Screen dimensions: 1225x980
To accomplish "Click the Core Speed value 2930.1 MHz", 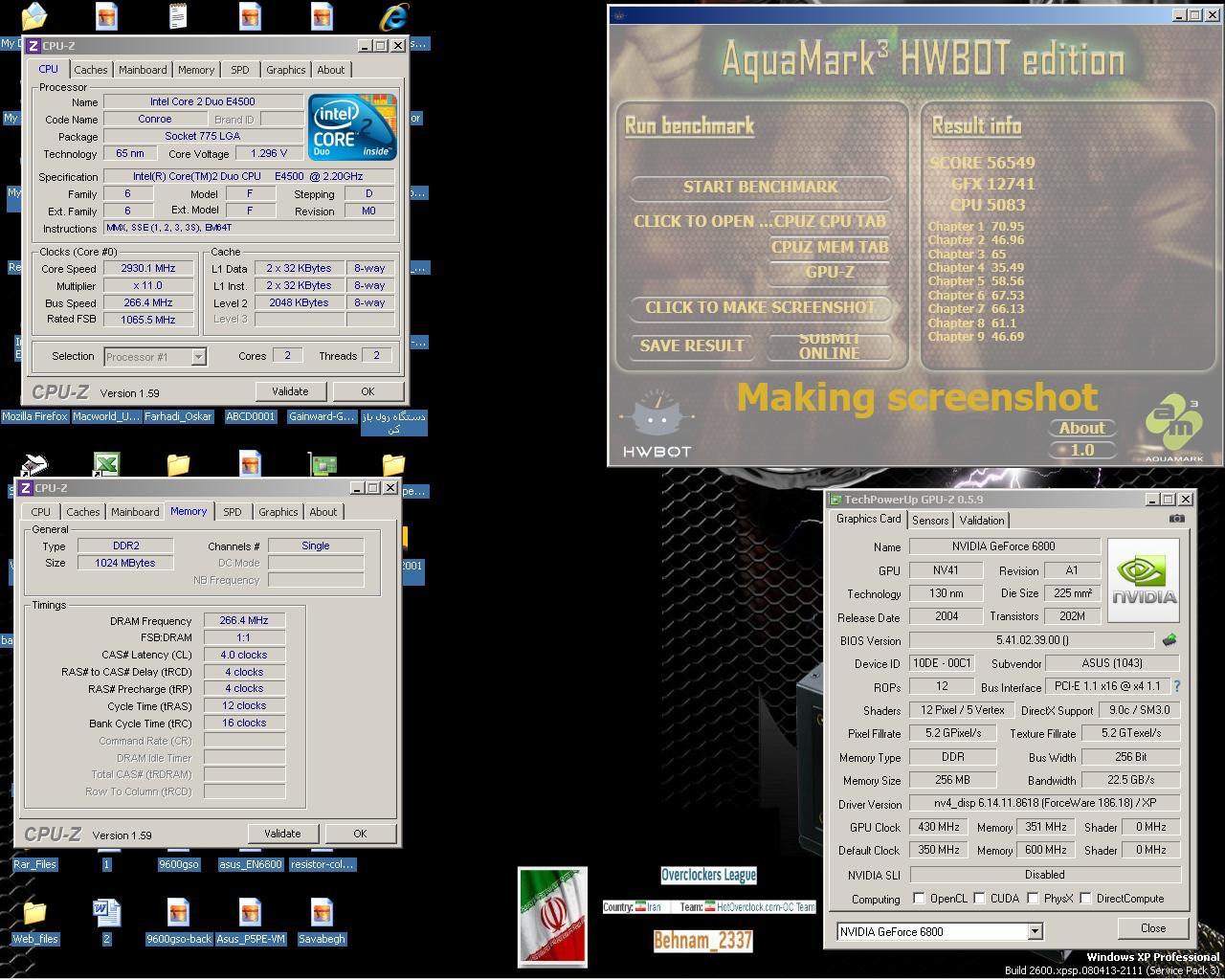I will [x=148, y=269].
